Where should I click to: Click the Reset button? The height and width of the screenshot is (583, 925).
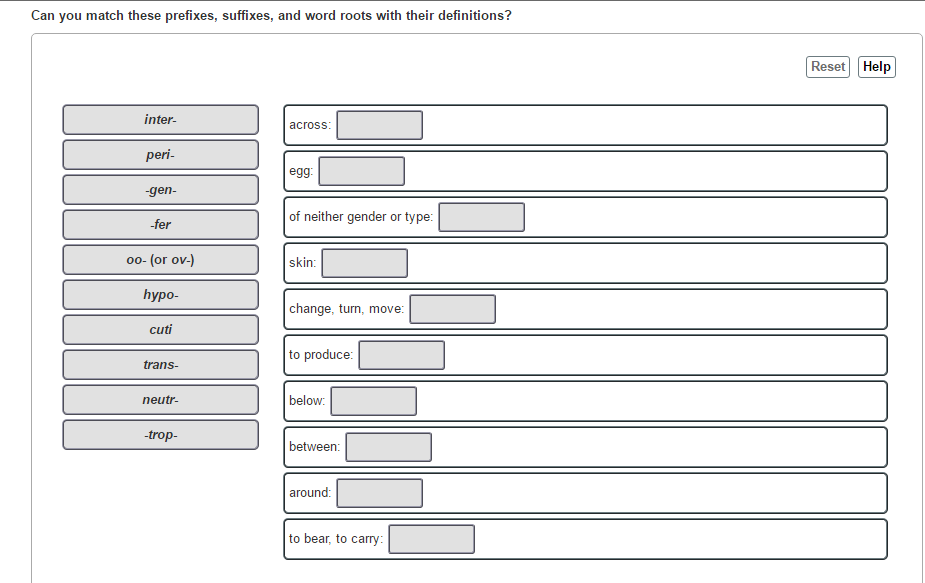point(827,66)
